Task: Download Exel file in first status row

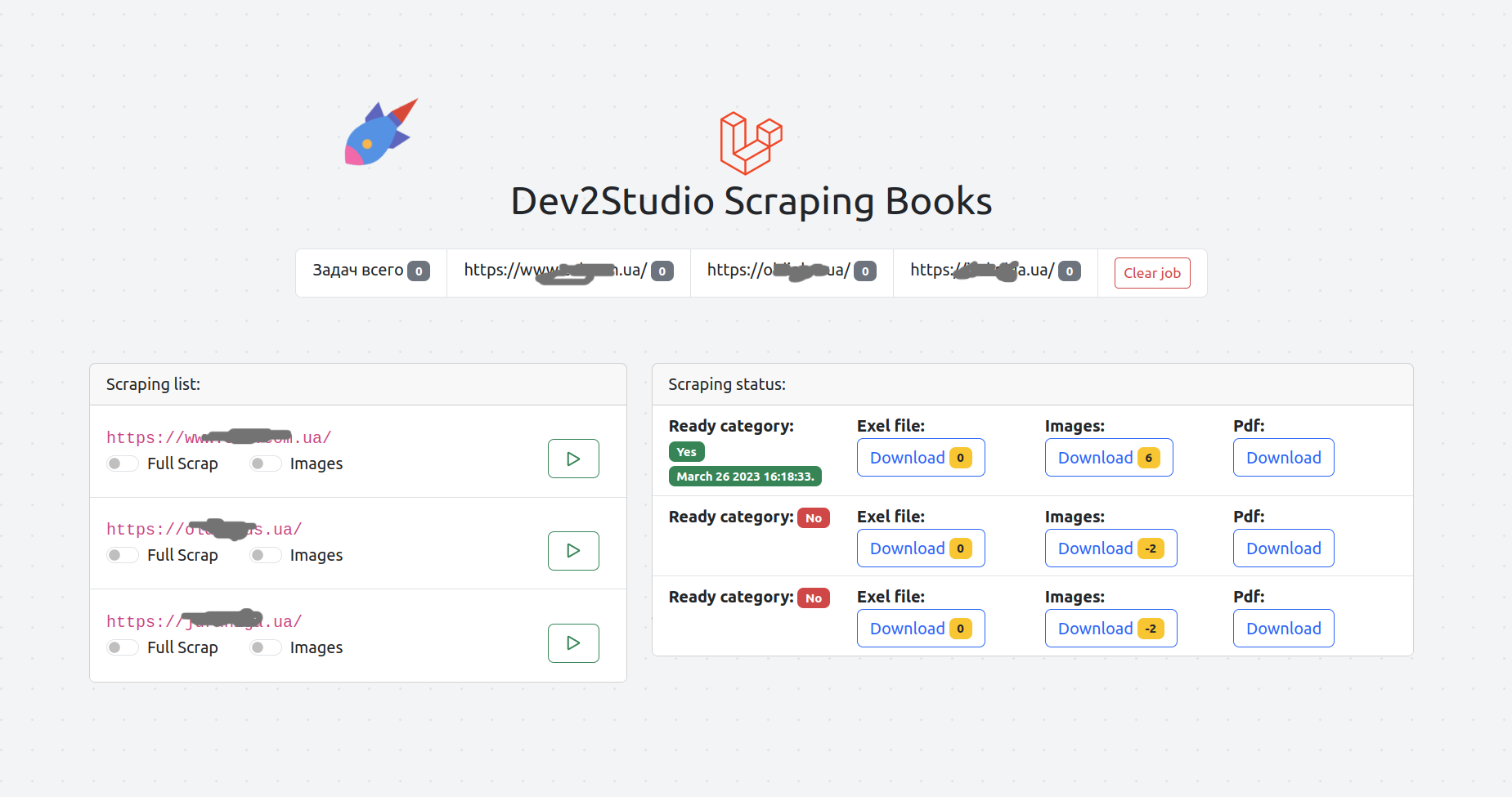Action: (920, 458)
